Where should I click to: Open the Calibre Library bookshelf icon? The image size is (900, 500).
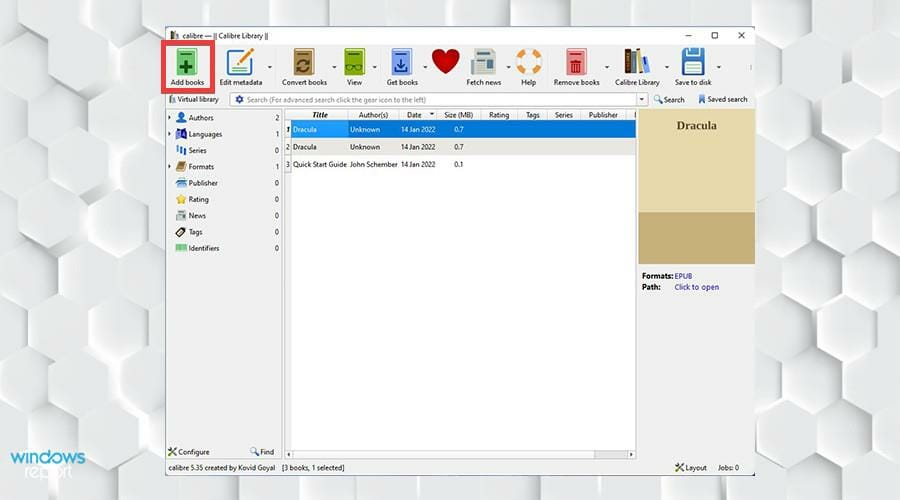point(637,62)
